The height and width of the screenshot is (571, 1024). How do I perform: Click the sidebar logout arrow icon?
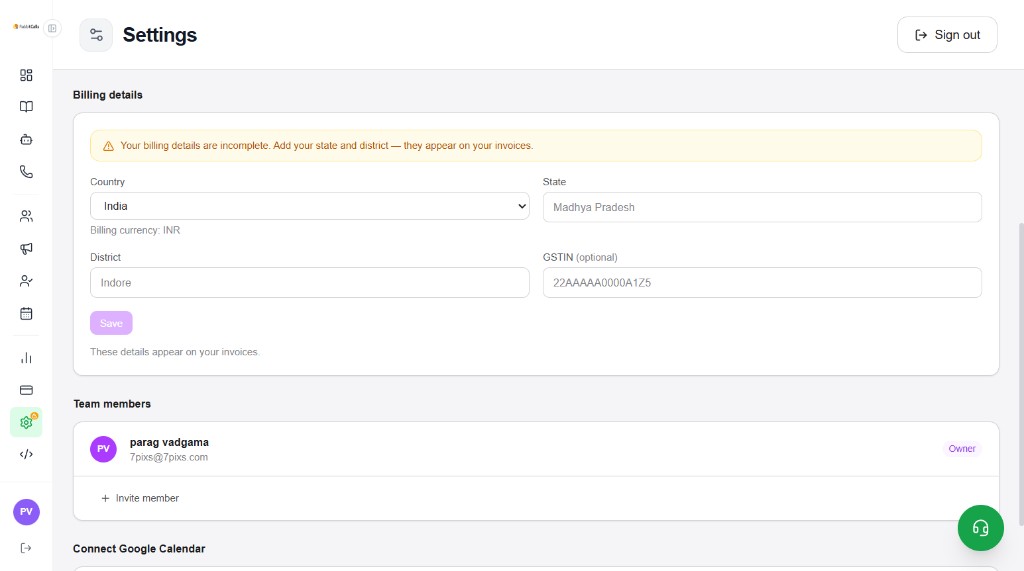(x=26, y=548)
